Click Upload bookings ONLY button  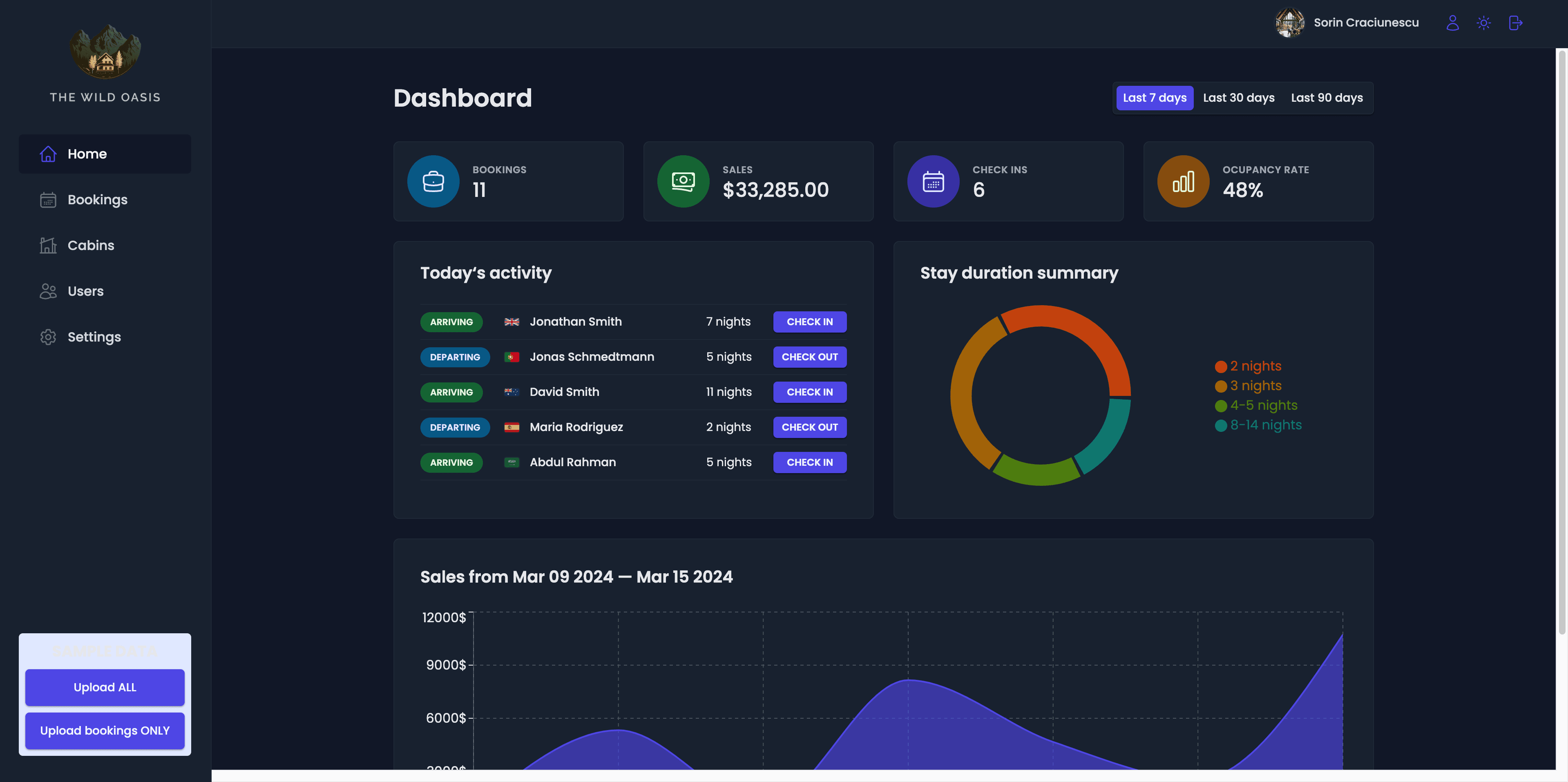(x=105, y=730)
